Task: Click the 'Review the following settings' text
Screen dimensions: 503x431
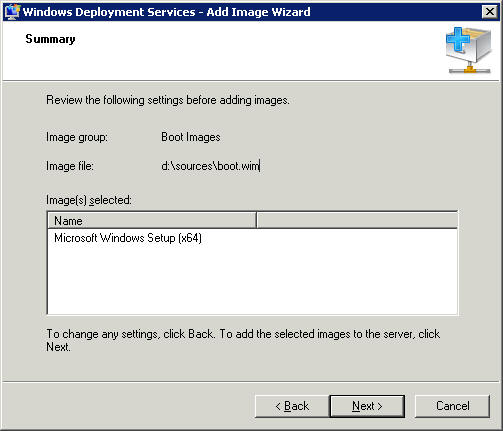Action: pos(168,100)
